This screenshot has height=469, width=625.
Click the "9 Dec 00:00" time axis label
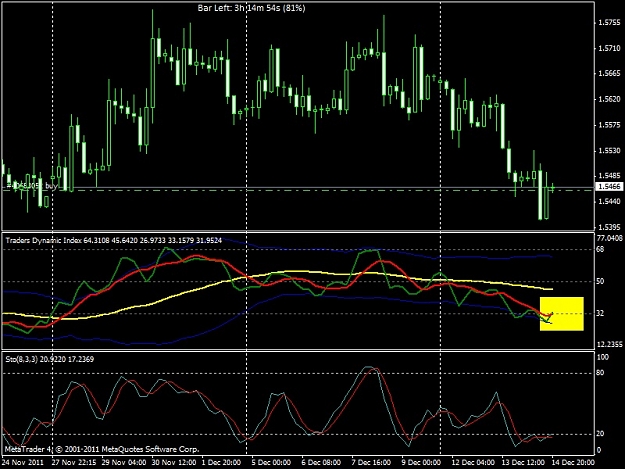click(421, 463)
